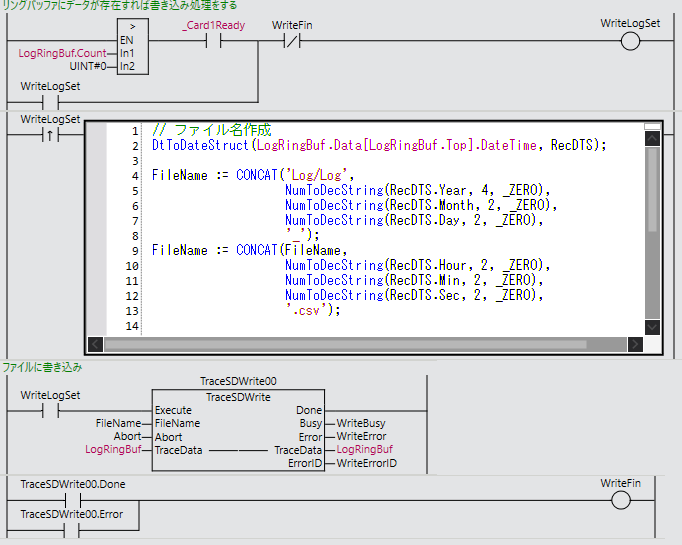Click the TraceSDWrite function block
The width and height of the screenshot is (682, 545).
238,430
